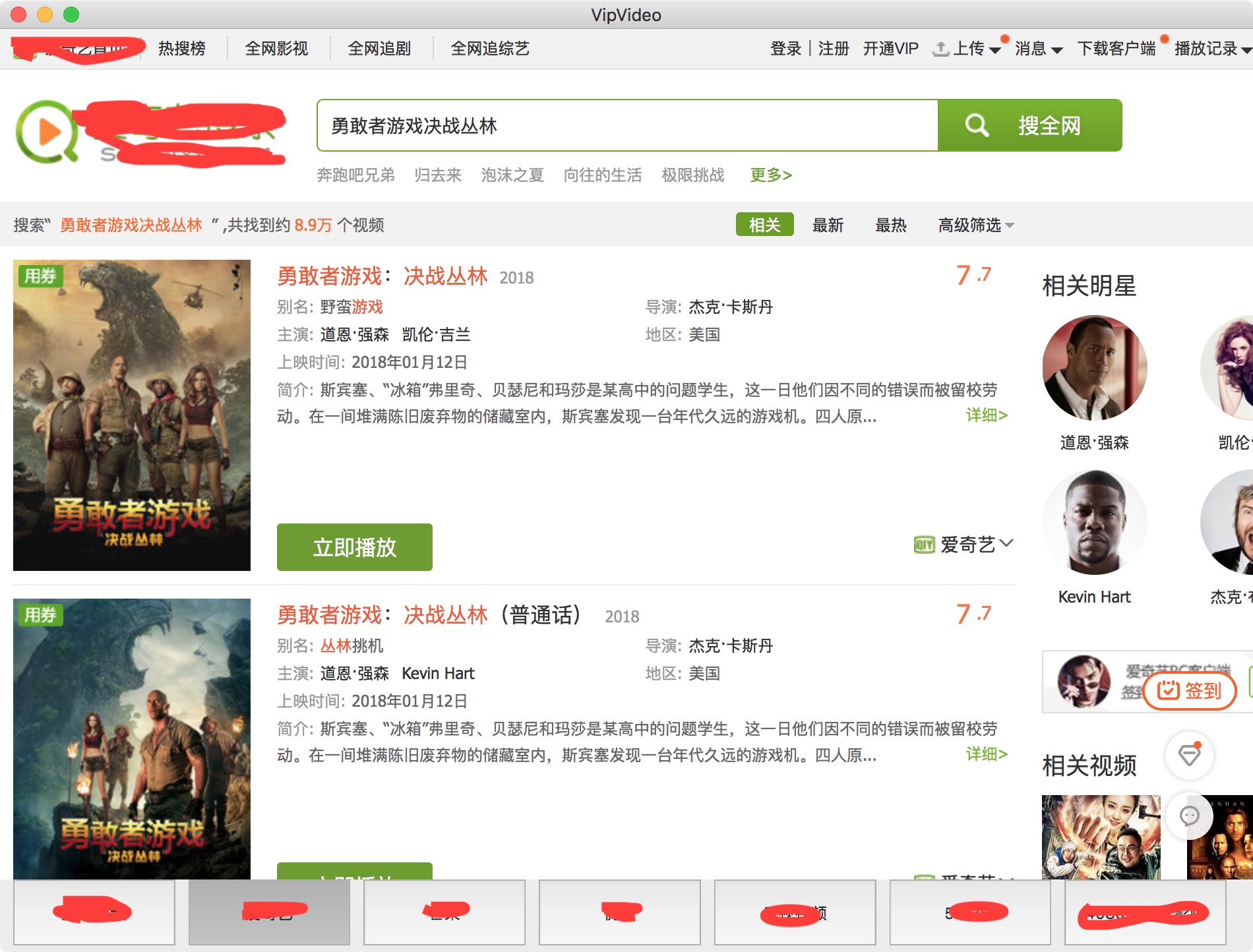Open the 普通话 version title link

[x=429, y=615]
